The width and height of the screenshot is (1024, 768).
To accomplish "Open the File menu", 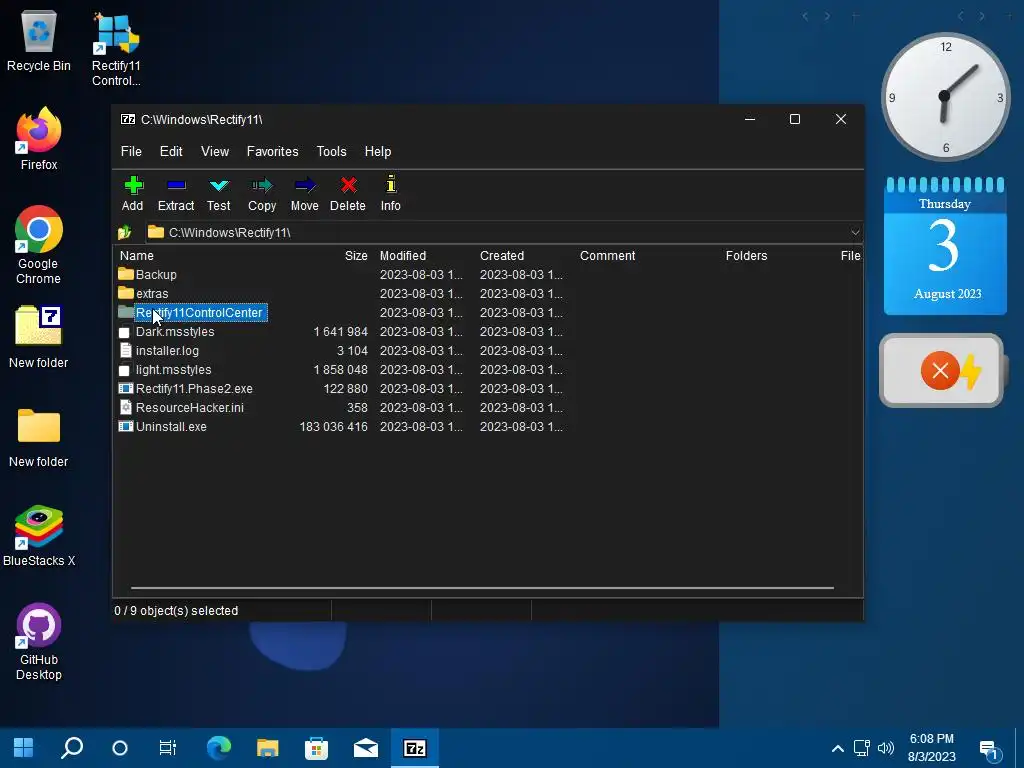I will coord(131,152).
